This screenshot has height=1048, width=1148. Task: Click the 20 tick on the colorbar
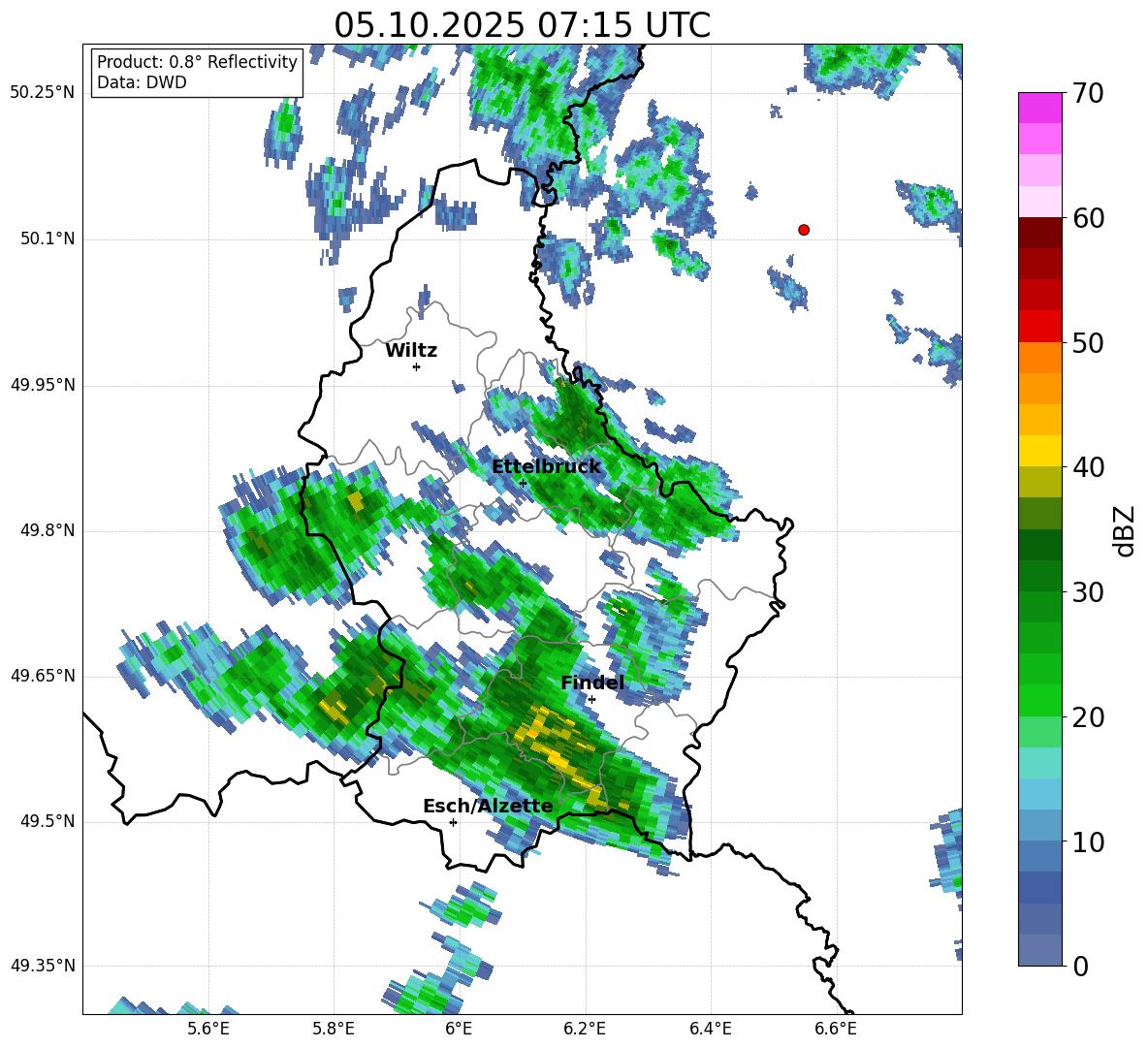[1088, 717]
